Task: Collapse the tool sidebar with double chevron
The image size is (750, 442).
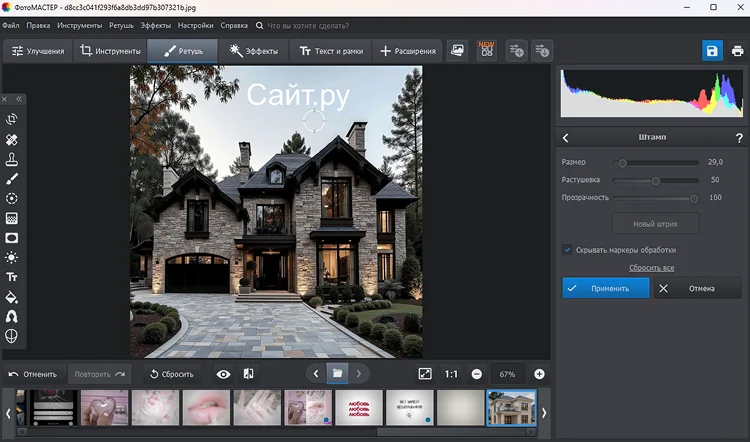Action: [19, 99]
